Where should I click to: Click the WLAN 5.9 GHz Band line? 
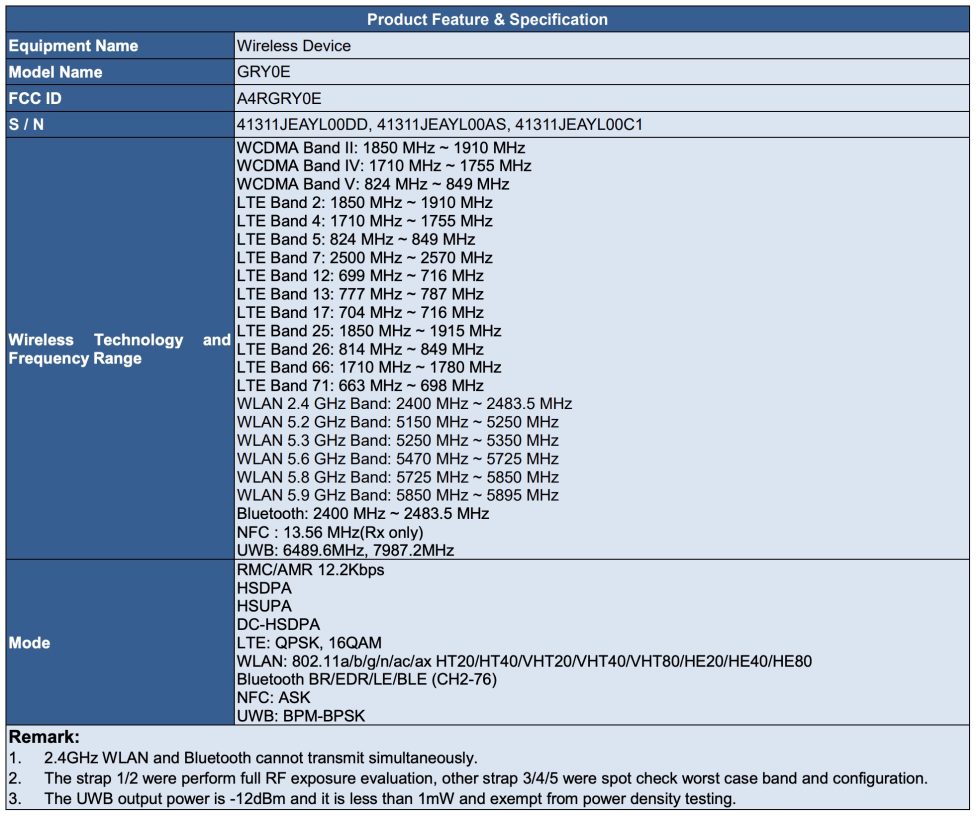(x=398, y=495)
